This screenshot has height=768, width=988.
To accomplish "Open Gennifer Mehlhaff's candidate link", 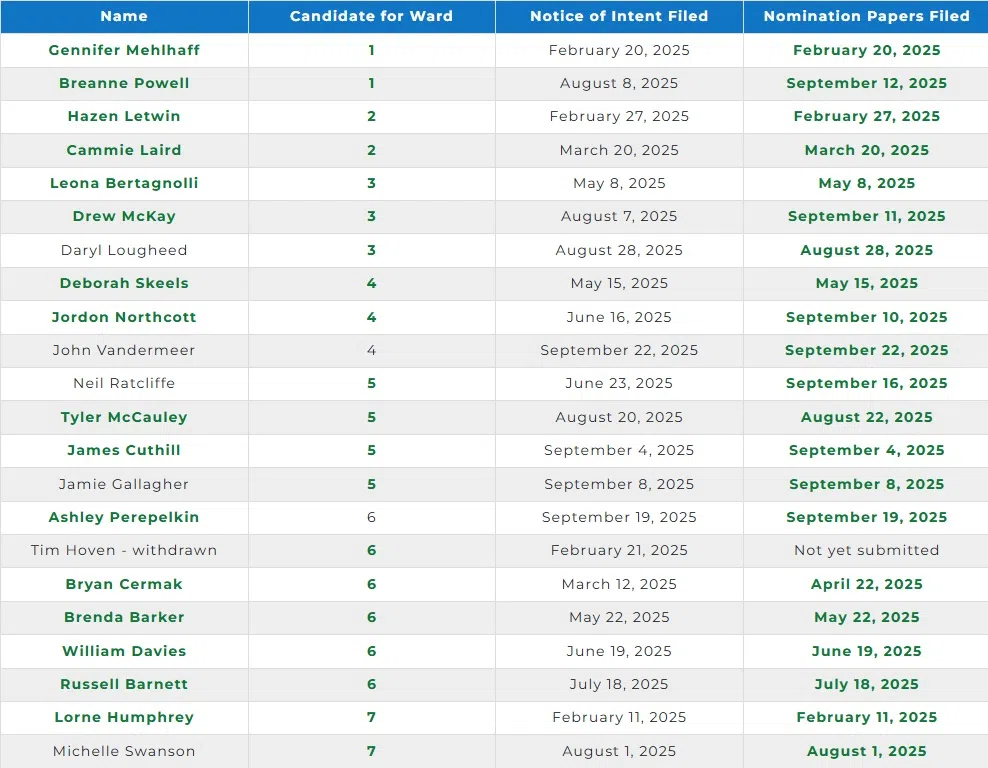I will click(124, 50).
